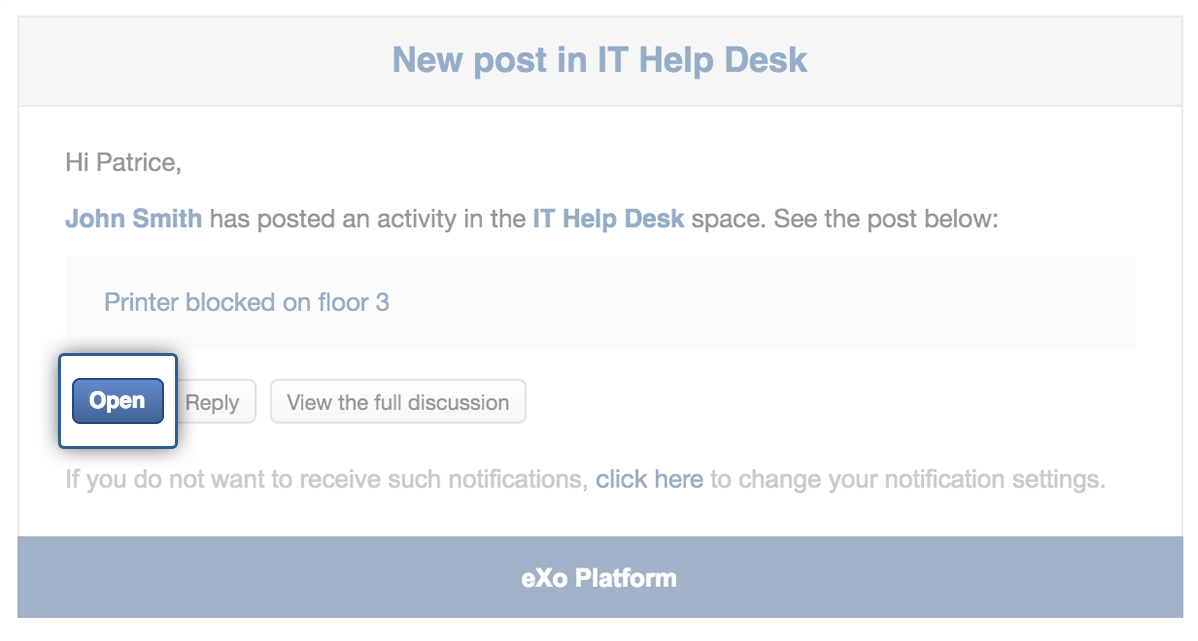Viewport: 1198px width, 641px height.
Task: Click the blue Open button
Action: 118,400
